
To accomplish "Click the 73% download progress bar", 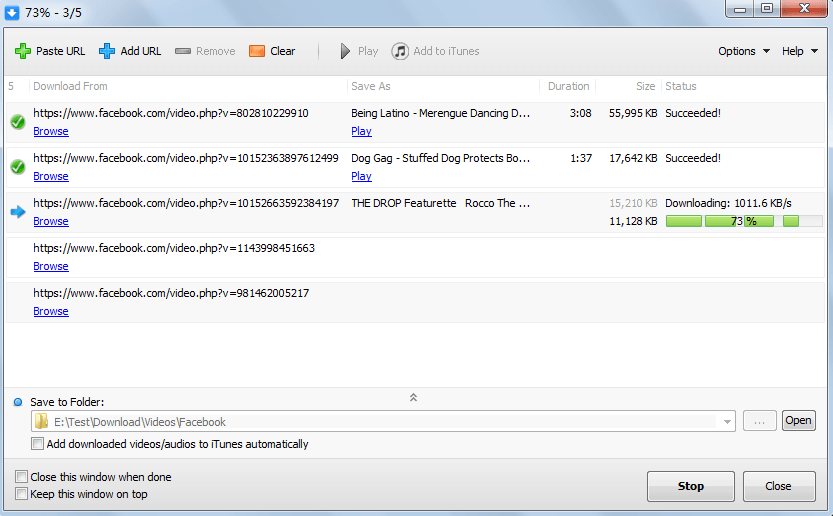I will click(744, 221).
